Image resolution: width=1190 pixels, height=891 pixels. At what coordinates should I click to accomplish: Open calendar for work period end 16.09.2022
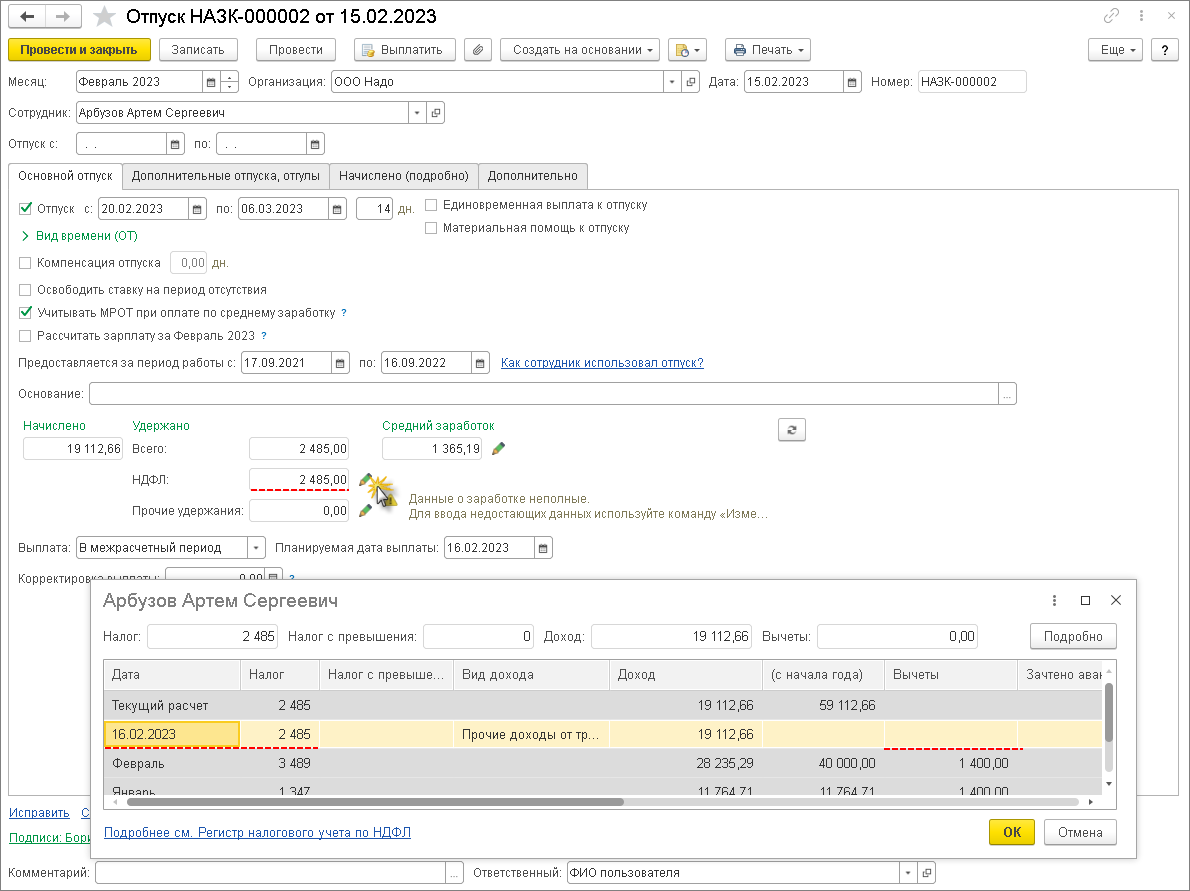click(480, 364)
